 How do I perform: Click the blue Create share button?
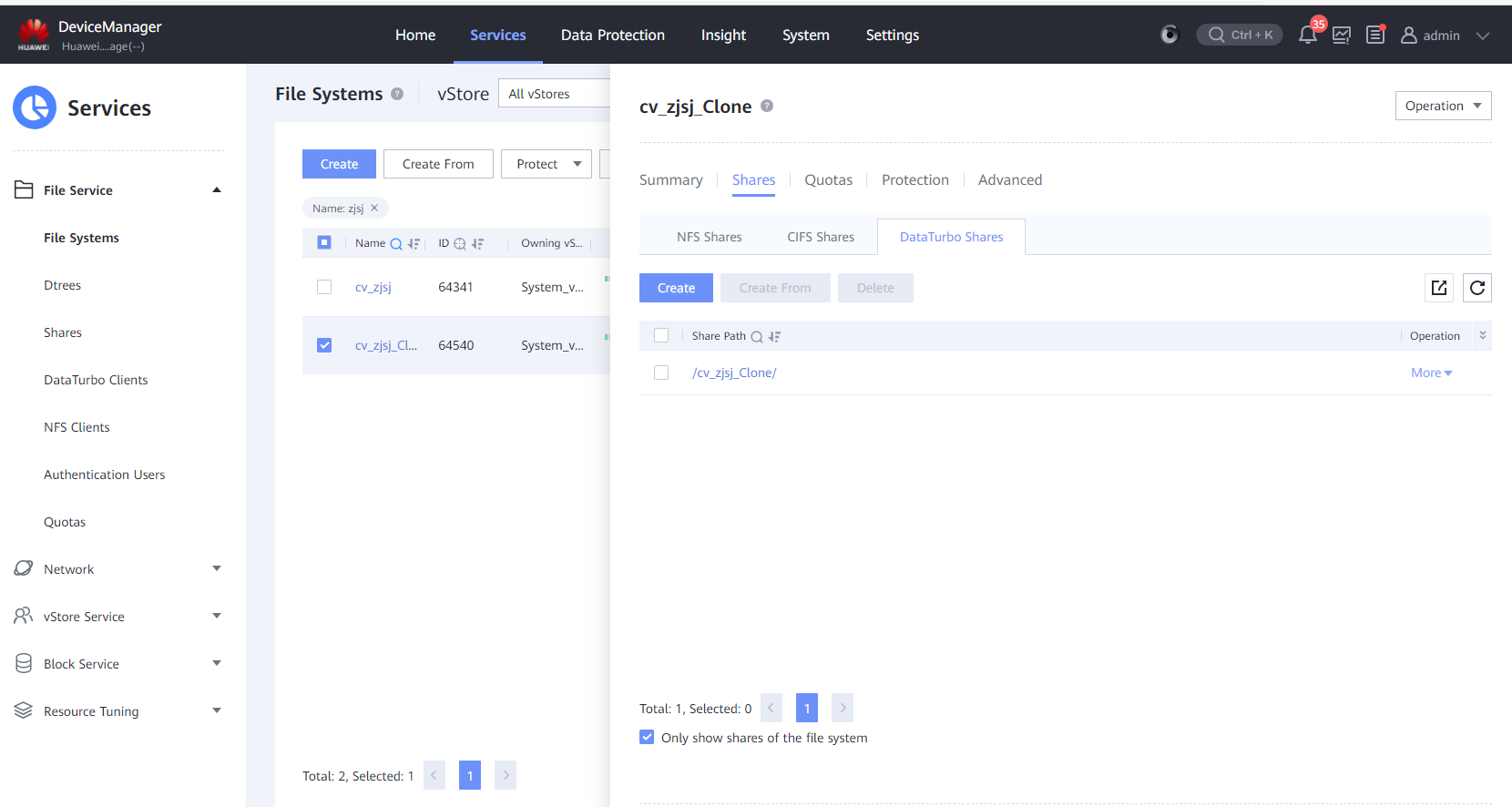(676, 288)
